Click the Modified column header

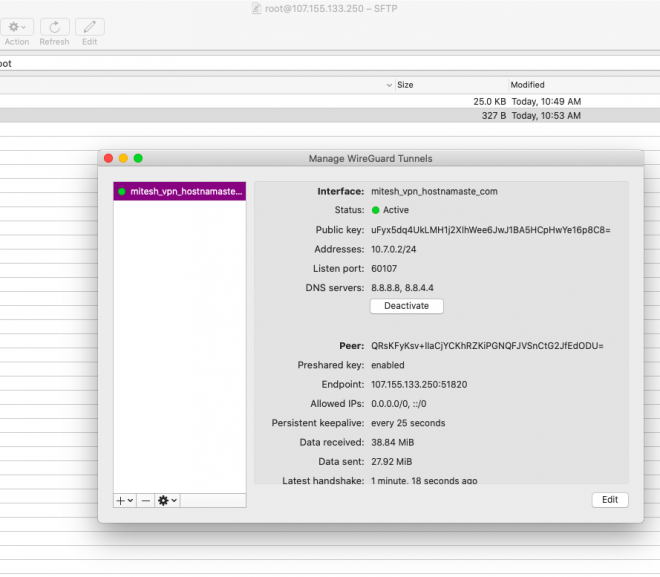[584, 85]
